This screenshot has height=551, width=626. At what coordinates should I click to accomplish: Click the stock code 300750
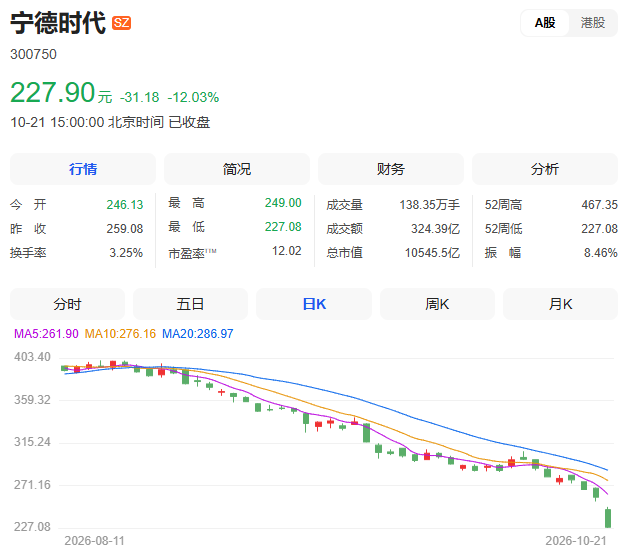[34, 54]
